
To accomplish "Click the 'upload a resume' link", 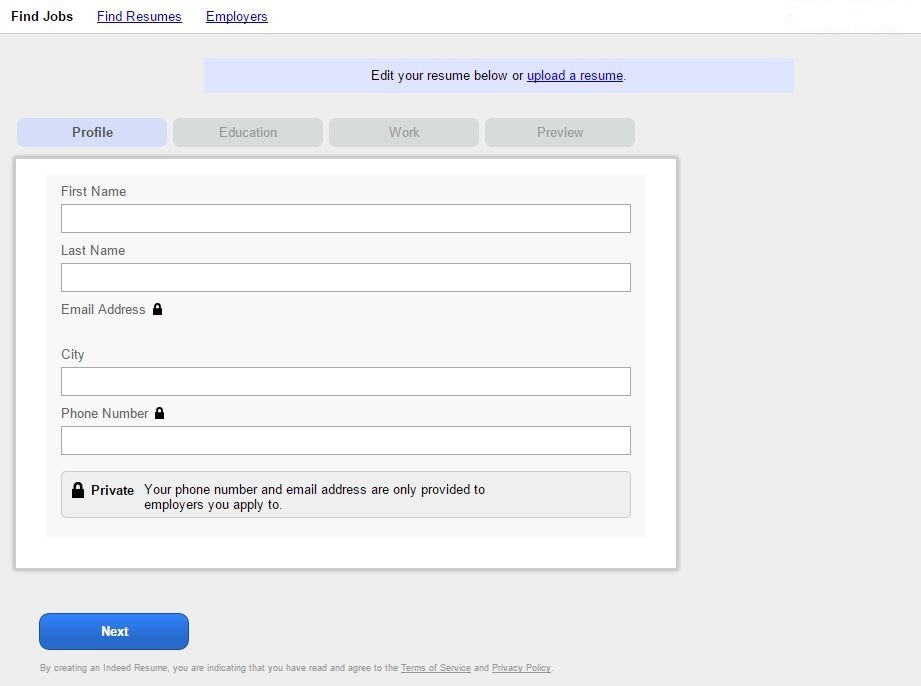I will point(575,75).
